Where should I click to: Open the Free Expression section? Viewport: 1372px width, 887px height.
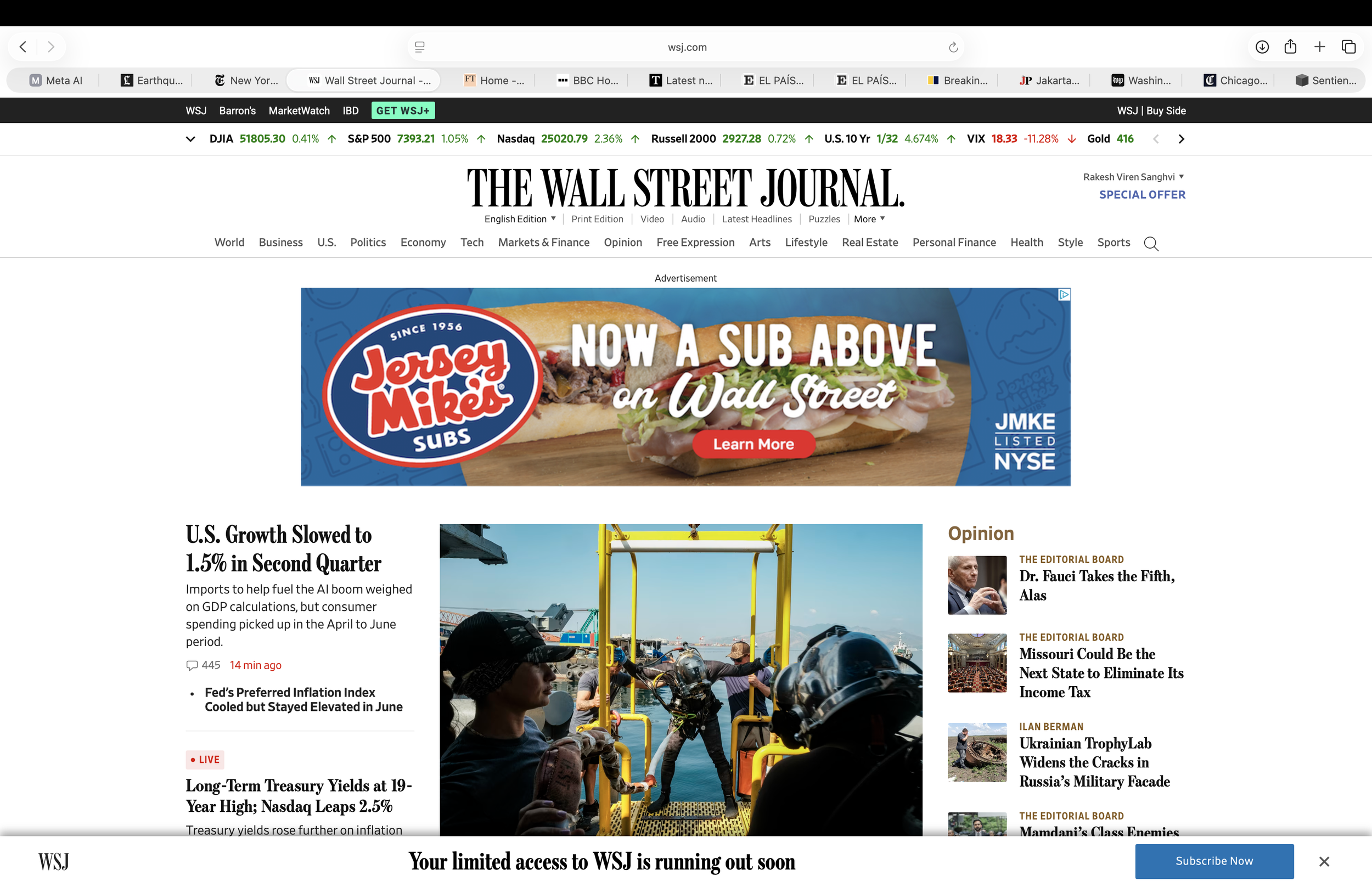tap(695, 243)
